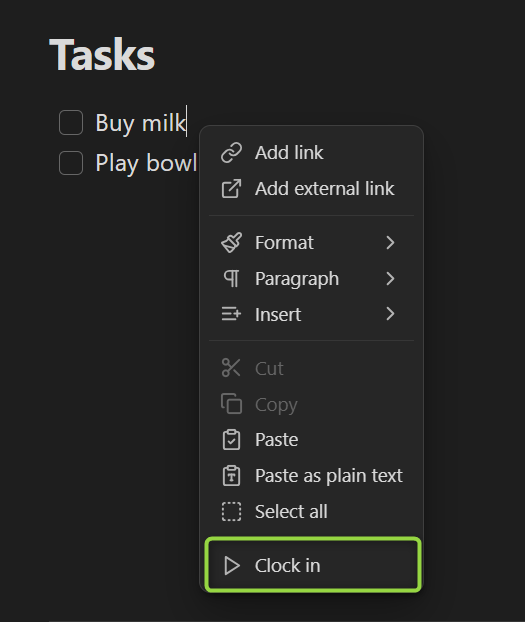
Task: Expand the Paragraph submenu arrow
Action: pos(390,278)
